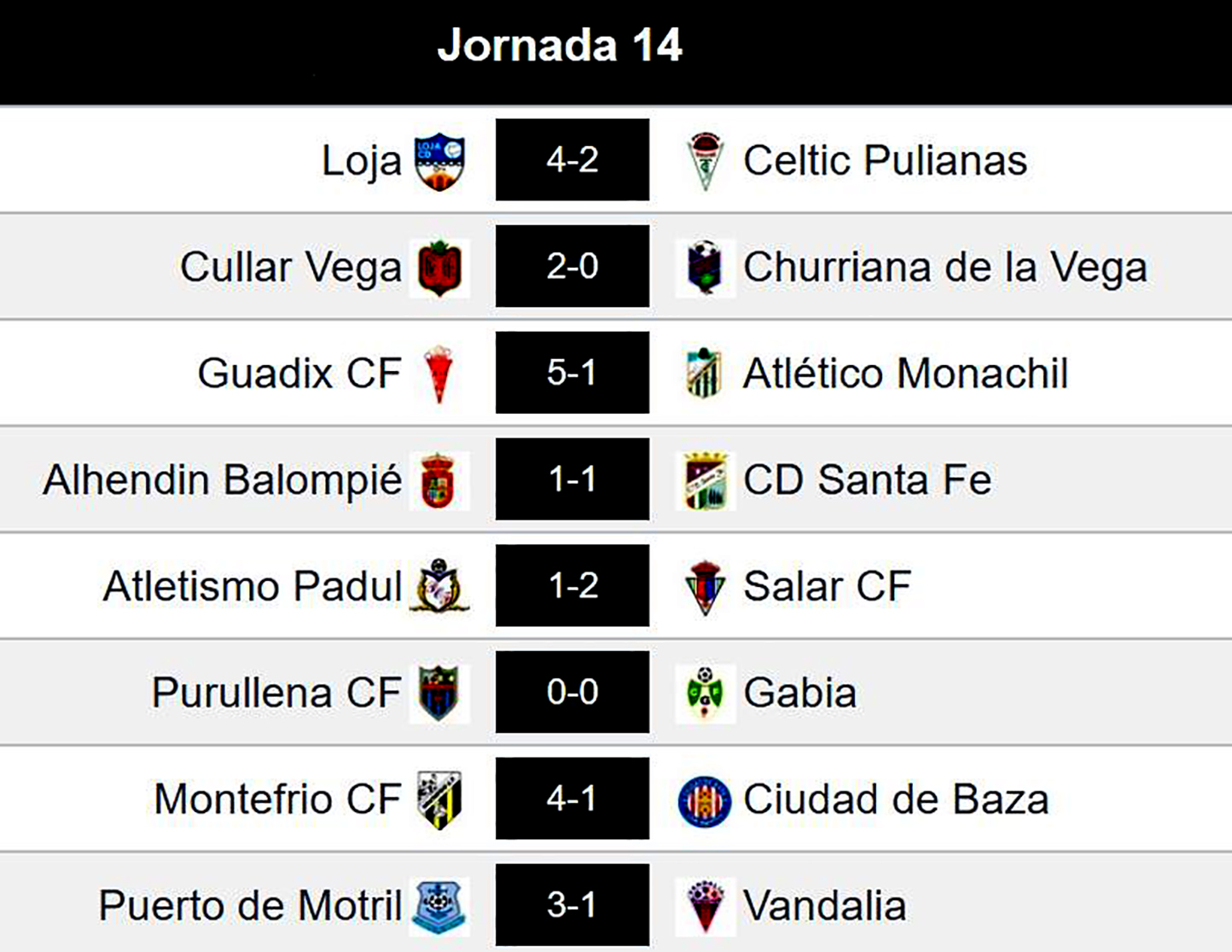The width and height of the screenshot is (1232, 952).
Task: Click the Churriana de la Vega name
Action: (944, 267)
